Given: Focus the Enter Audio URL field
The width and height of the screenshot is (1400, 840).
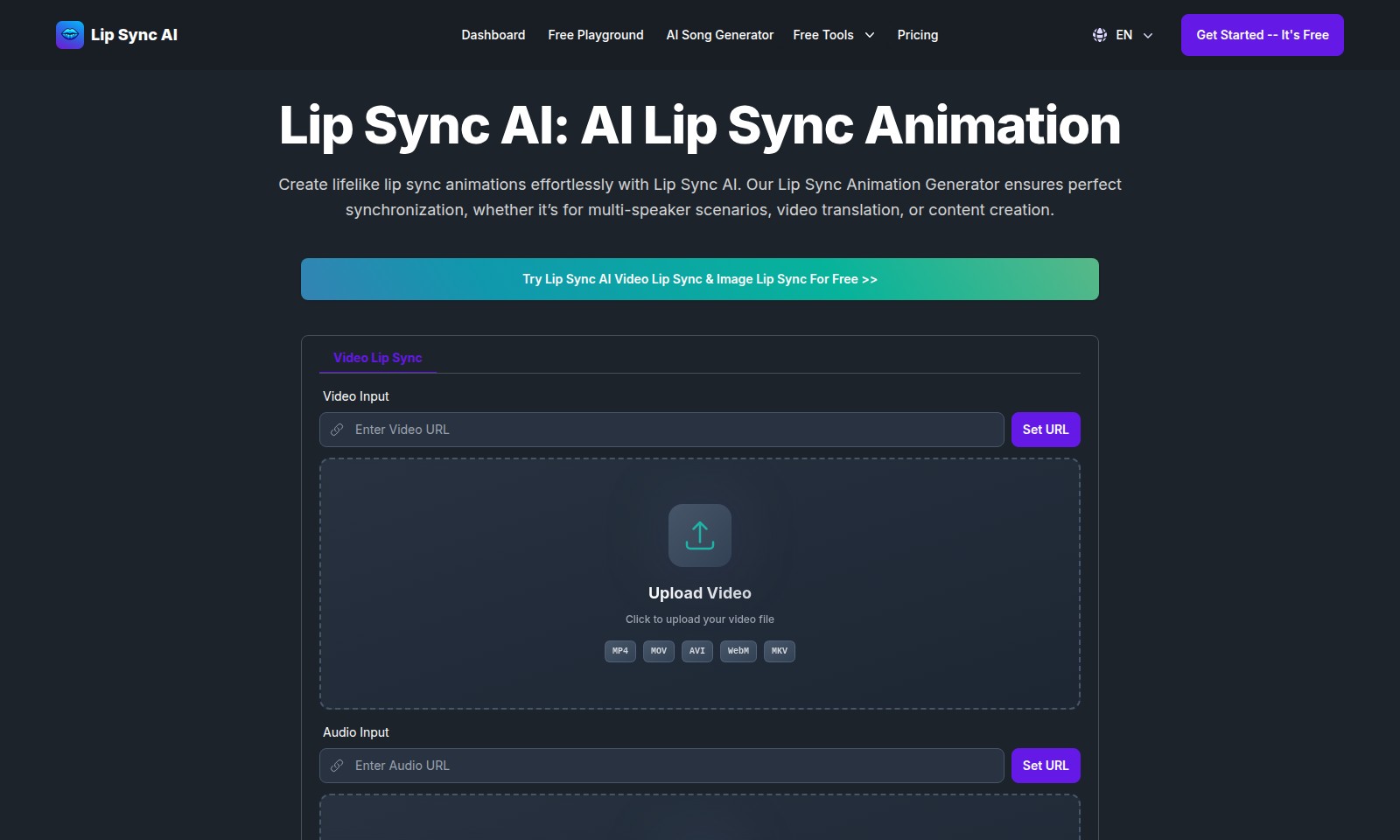Looking at the screenshot, I should tap(661, 766).
